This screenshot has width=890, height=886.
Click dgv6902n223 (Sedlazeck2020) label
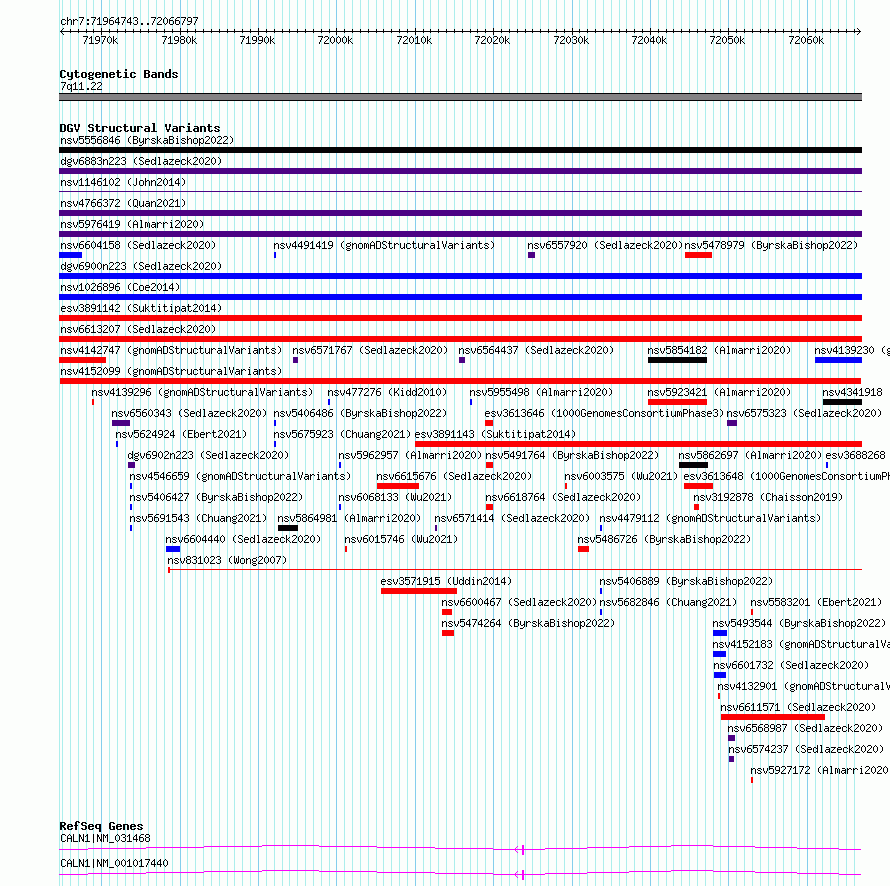point(208,455)
